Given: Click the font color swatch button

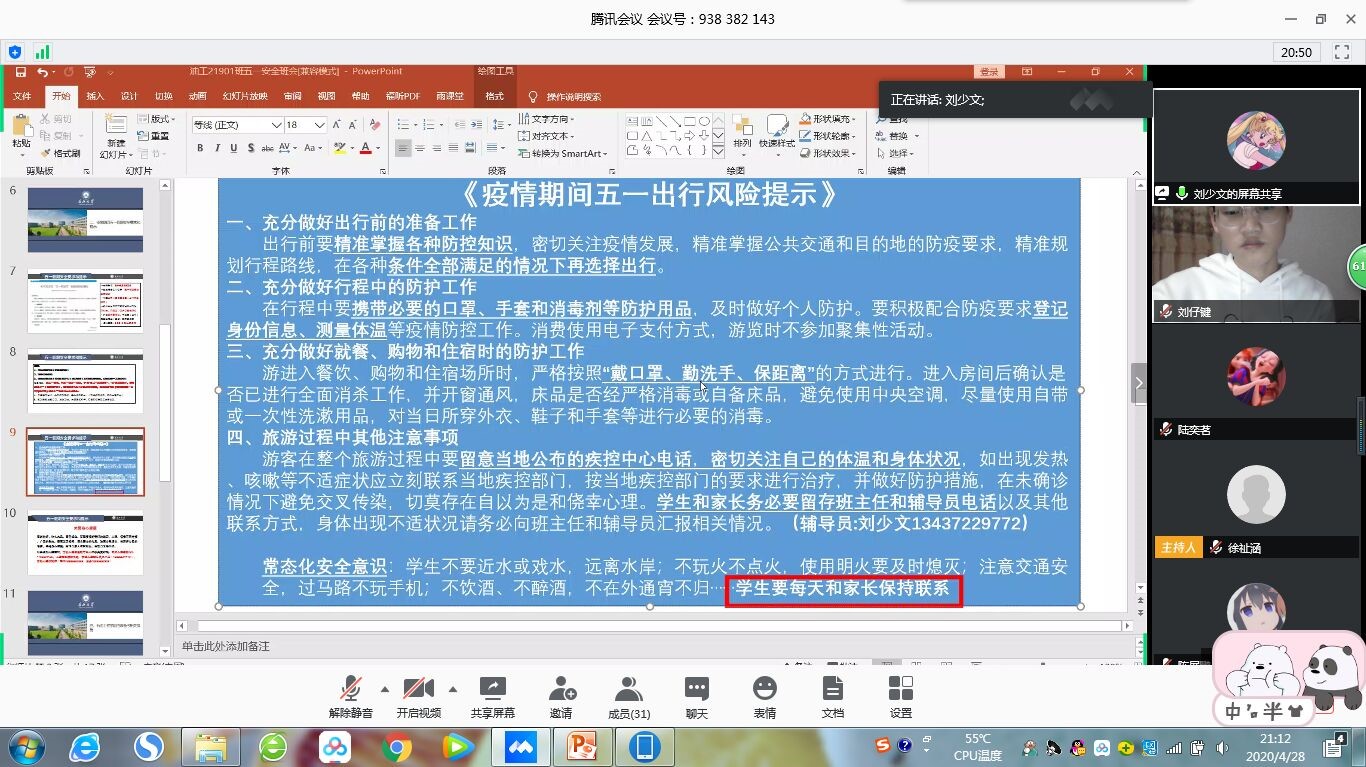Looking at the screenshot, I should 364,148.
